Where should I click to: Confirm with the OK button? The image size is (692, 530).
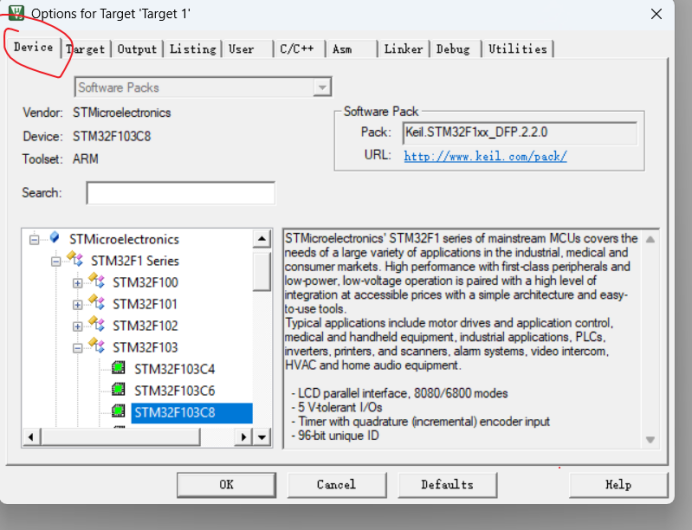226,485
